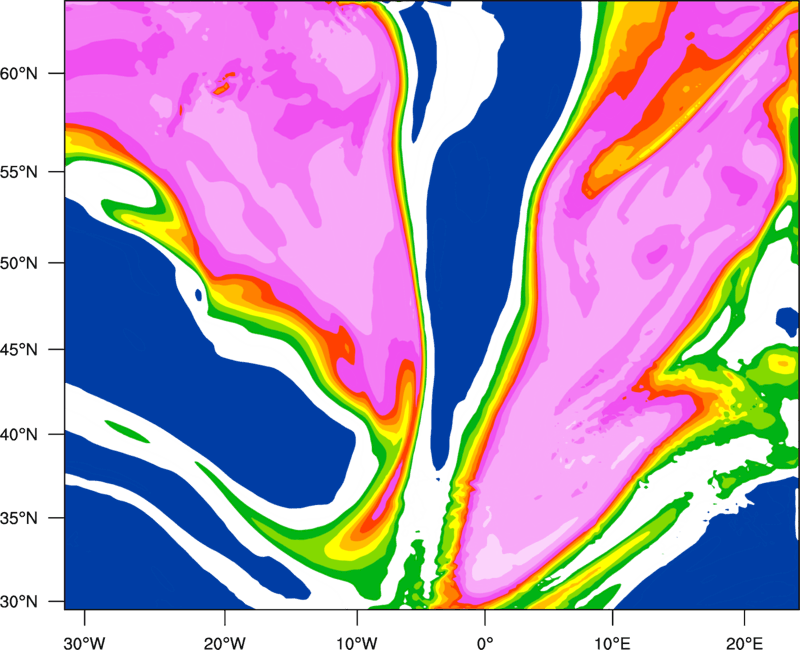Click the 0° longitude label
800x650 pixels.
click(x=485, y=642)
